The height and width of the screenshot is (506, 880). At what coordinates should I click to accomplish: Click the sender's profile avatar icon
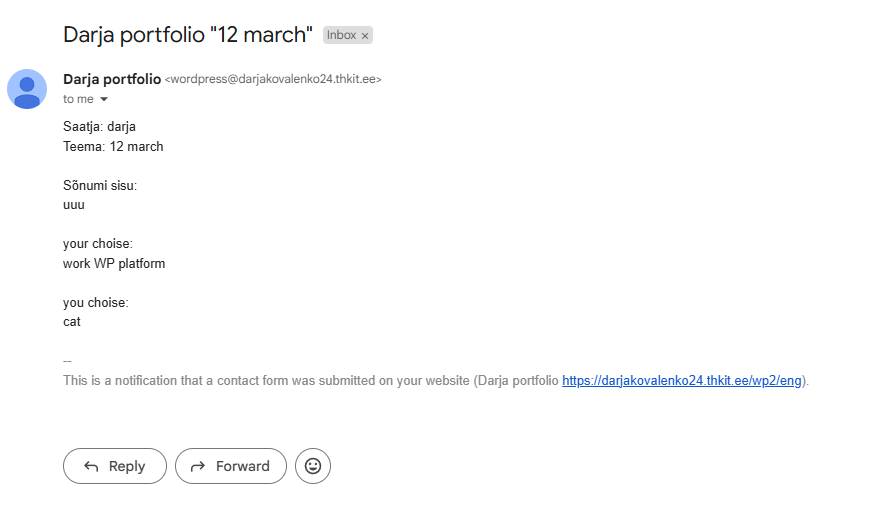(27, 89)
